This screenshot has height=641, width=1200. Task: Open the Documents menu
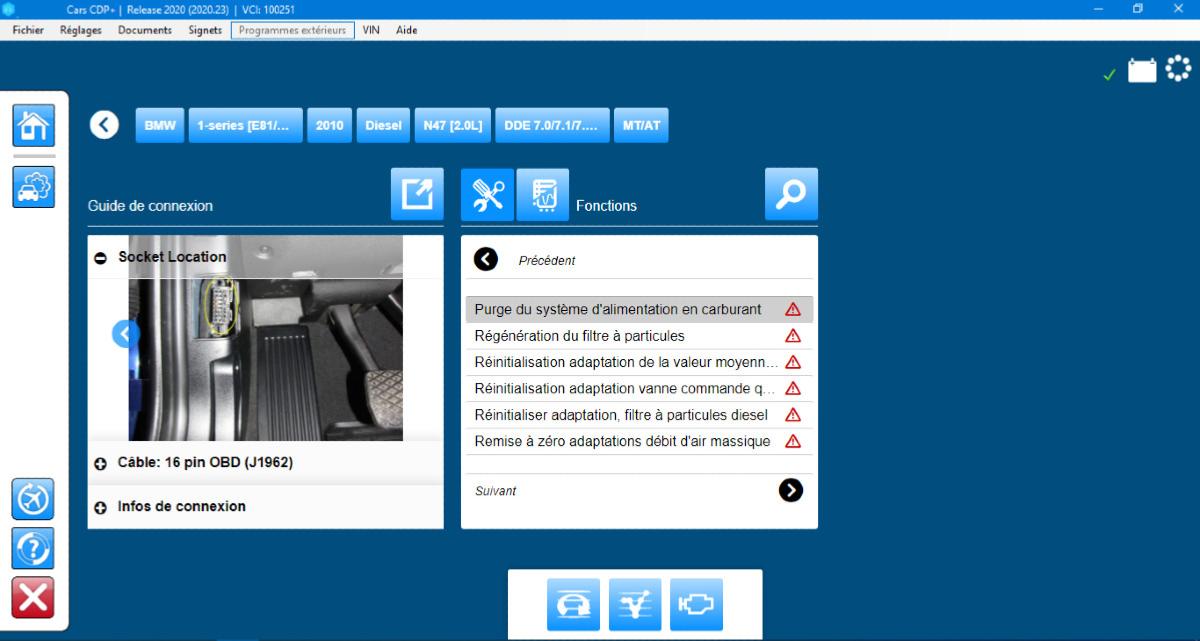[145, 30]
